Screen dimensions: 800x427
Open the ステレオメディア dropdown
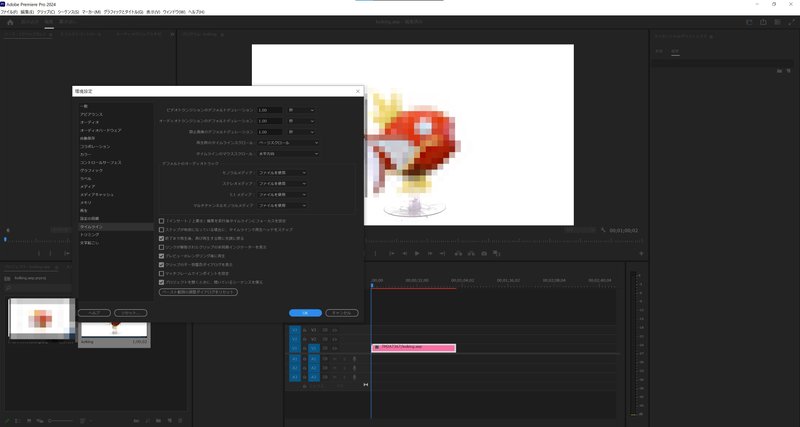282,183
